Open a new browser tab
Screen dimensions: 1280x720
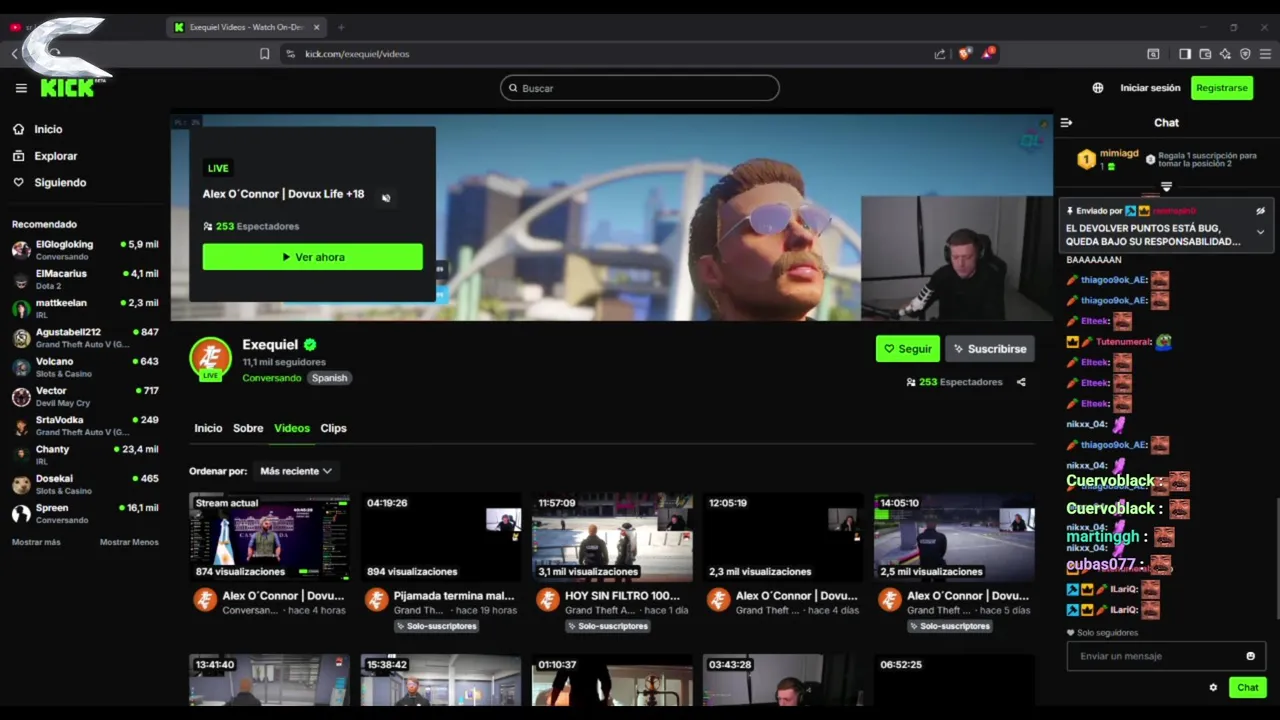coord(341,27)
